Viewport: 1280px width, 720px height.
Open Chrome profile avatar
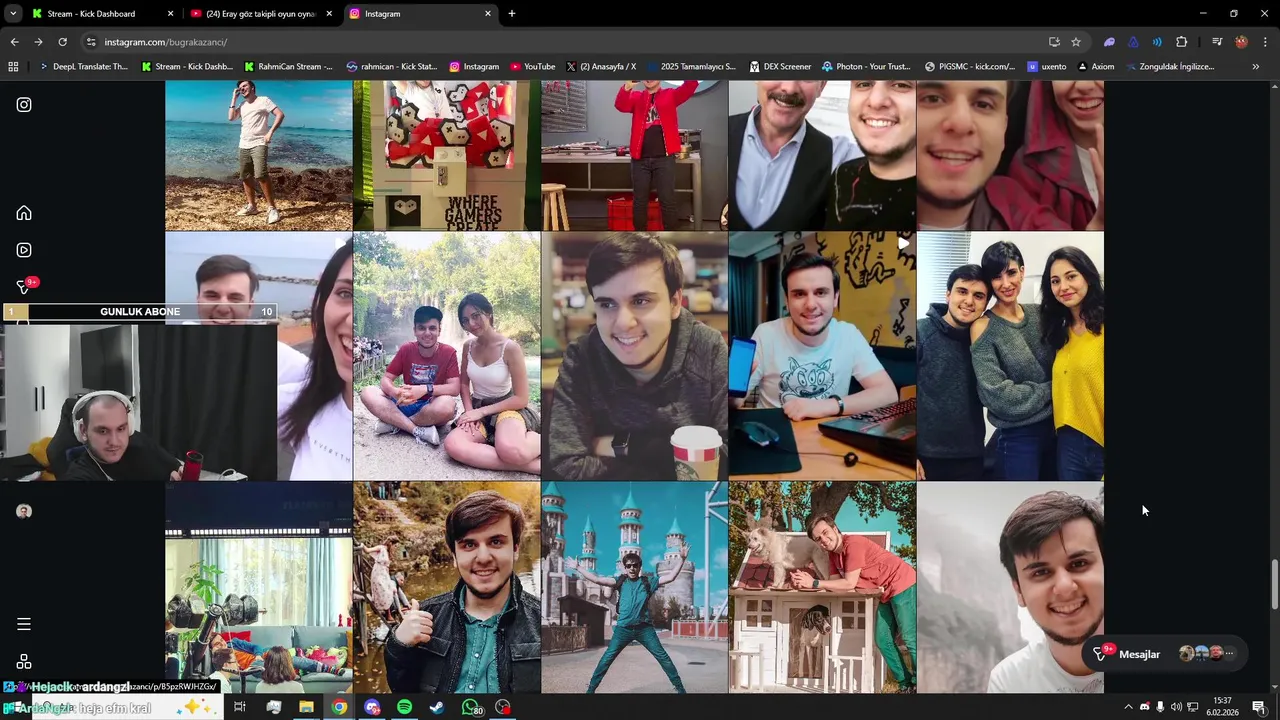(1241, 42)
